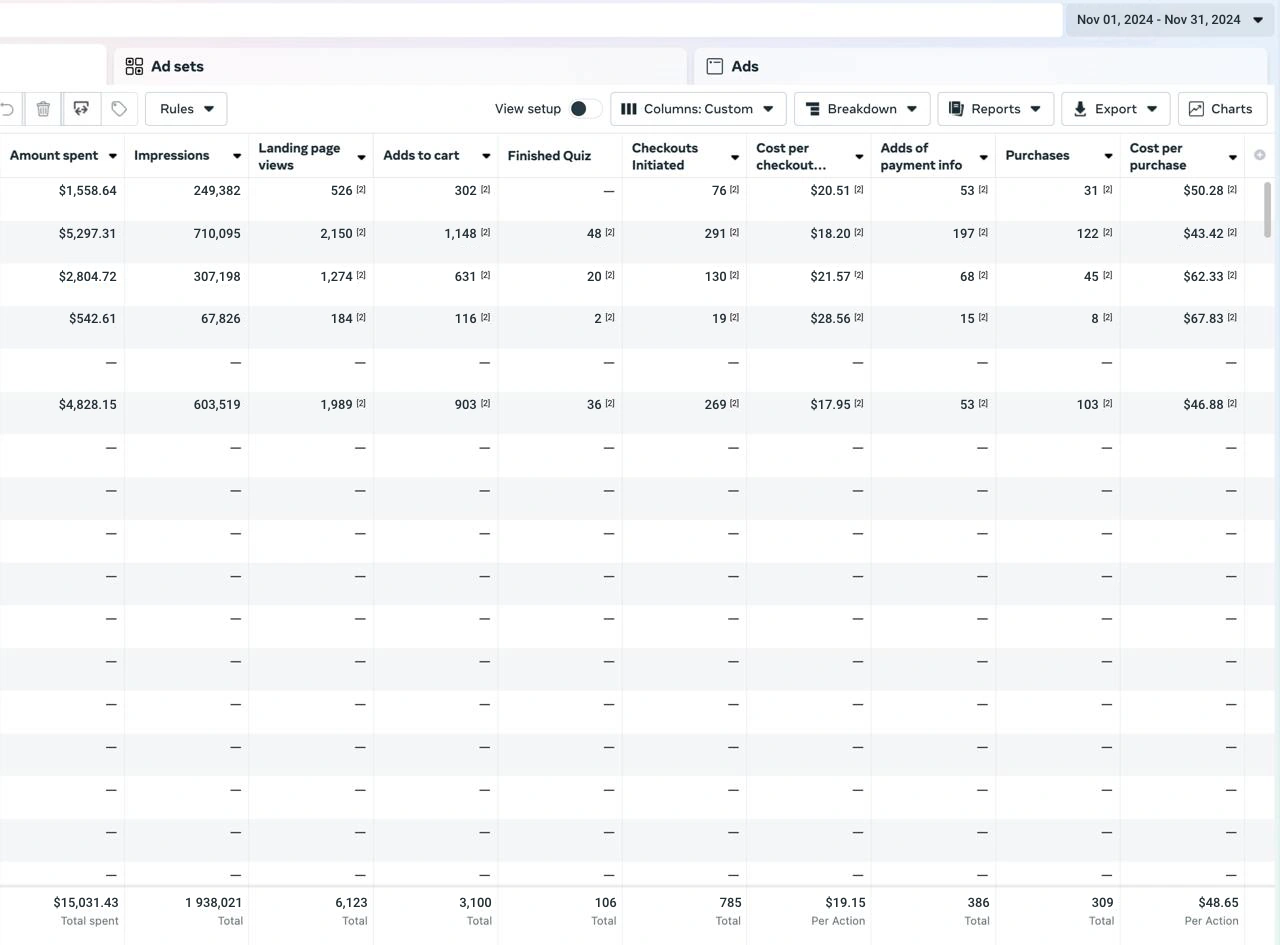Click the undo arrow icon
This screenshot has height=945, width=1280.
pyautogui.click(x=8, y=109)
